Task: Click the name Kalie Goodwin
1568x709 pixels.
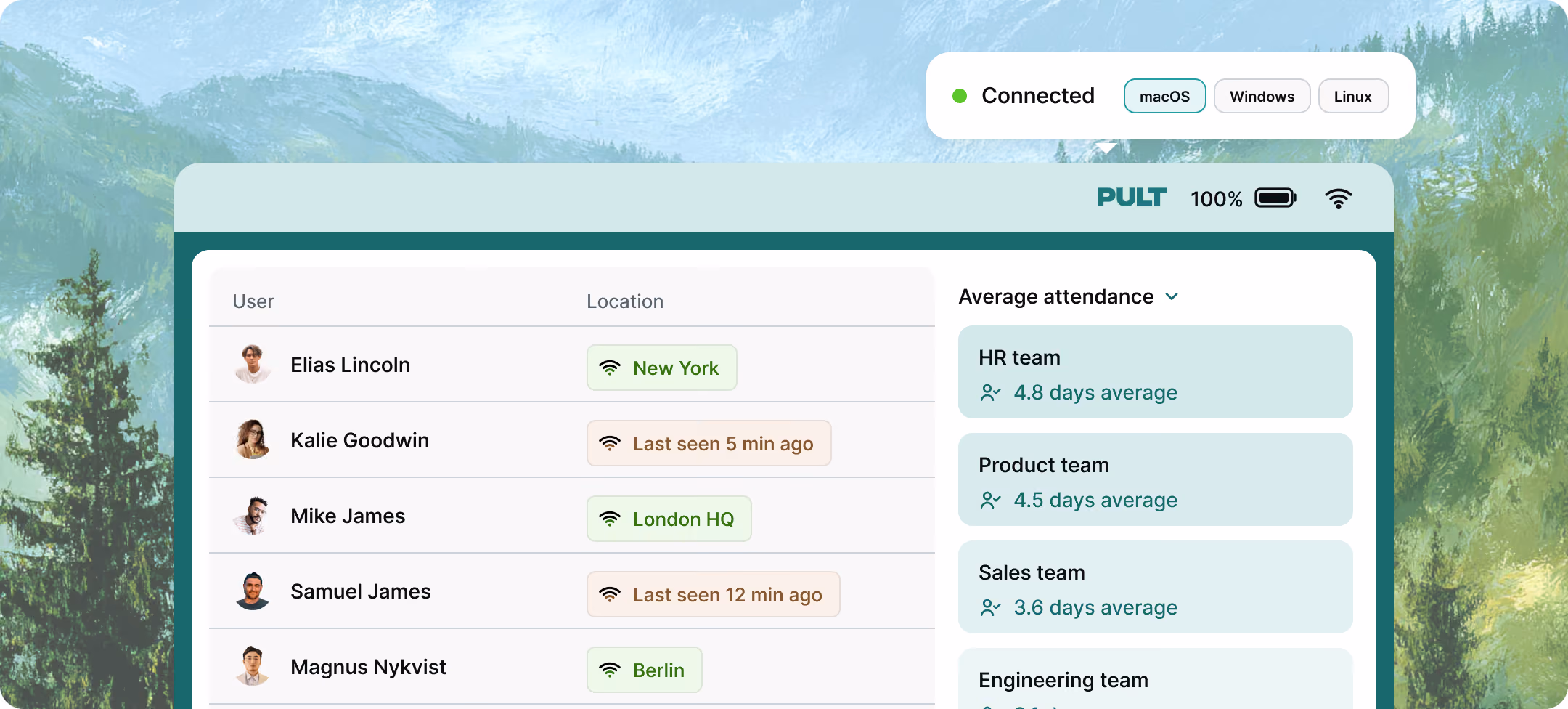Action: click(359, 440)
